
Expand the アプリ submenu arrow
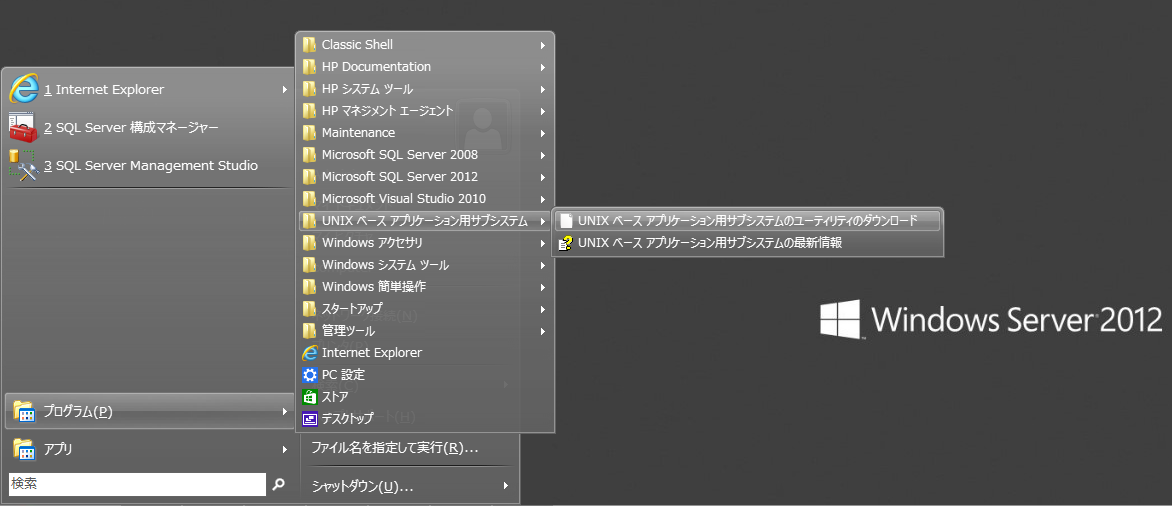point(285,449)
